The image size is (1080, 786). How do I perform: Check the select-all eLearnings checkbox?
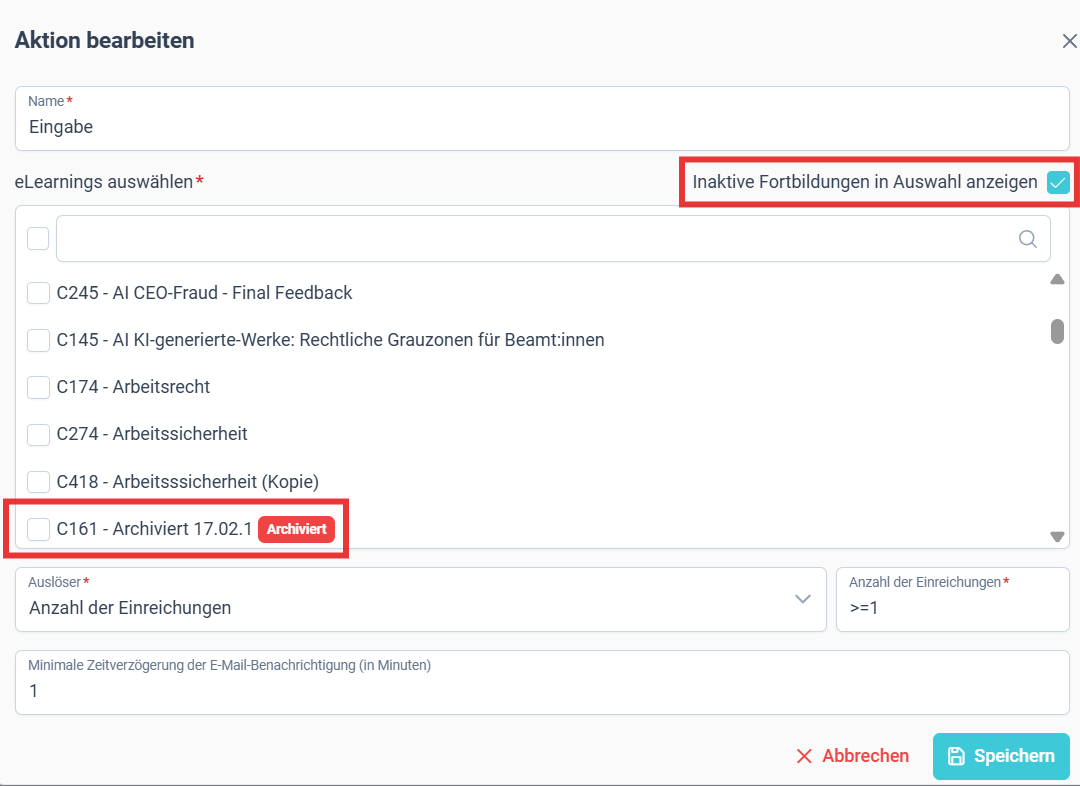tap(38, 238)
